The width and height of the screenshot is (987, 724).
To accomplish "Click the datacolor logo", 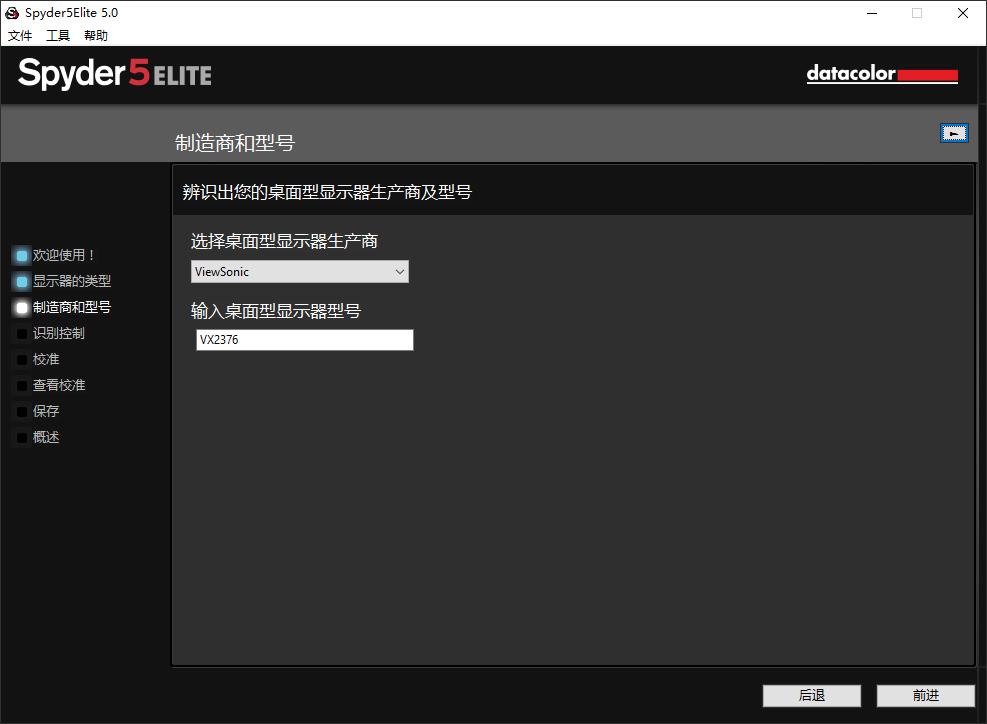I will pyautogui.click(x=881, y=74).
